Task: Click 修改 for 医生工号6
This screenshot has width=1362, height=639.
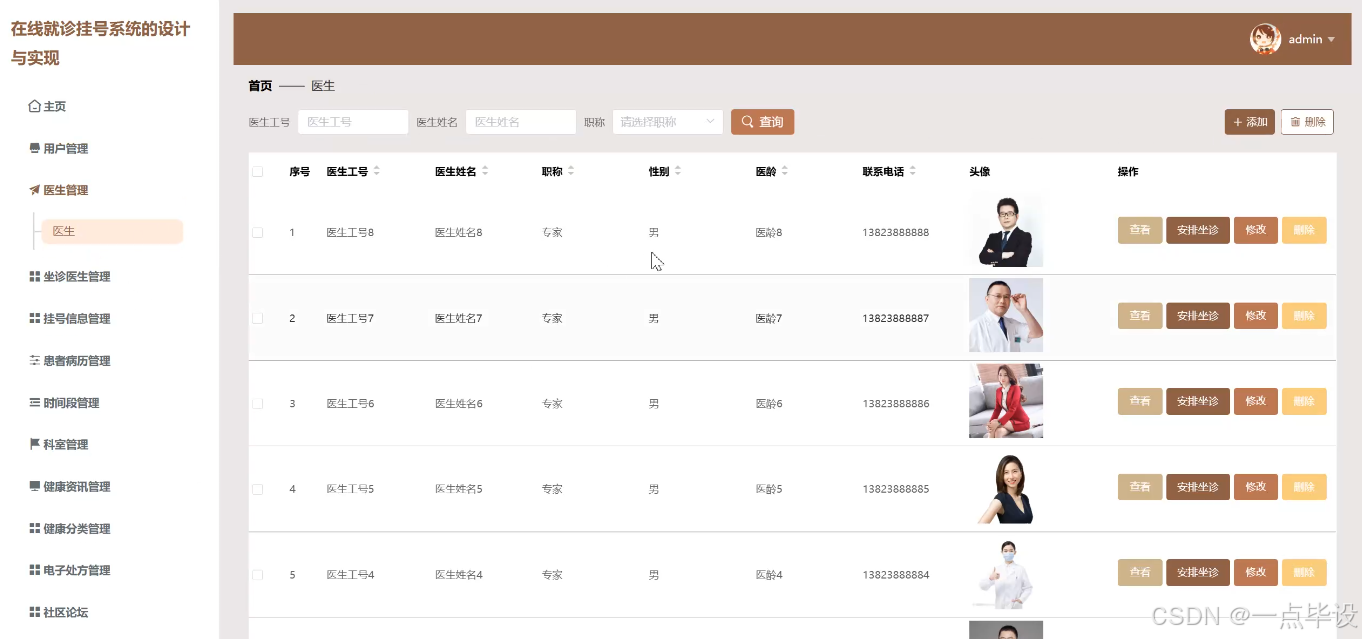Action: pos(1256,401)
